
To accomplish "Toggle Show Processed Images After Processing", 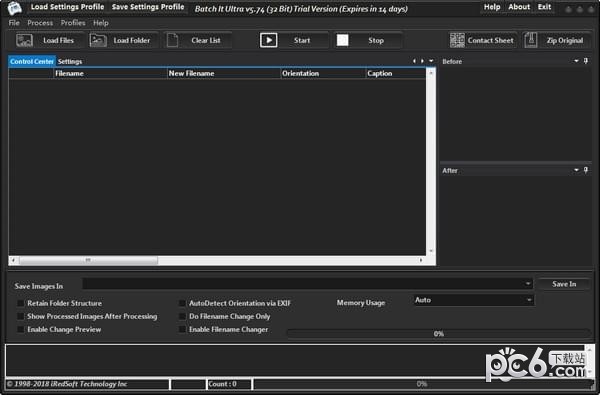I will (20, 316).
